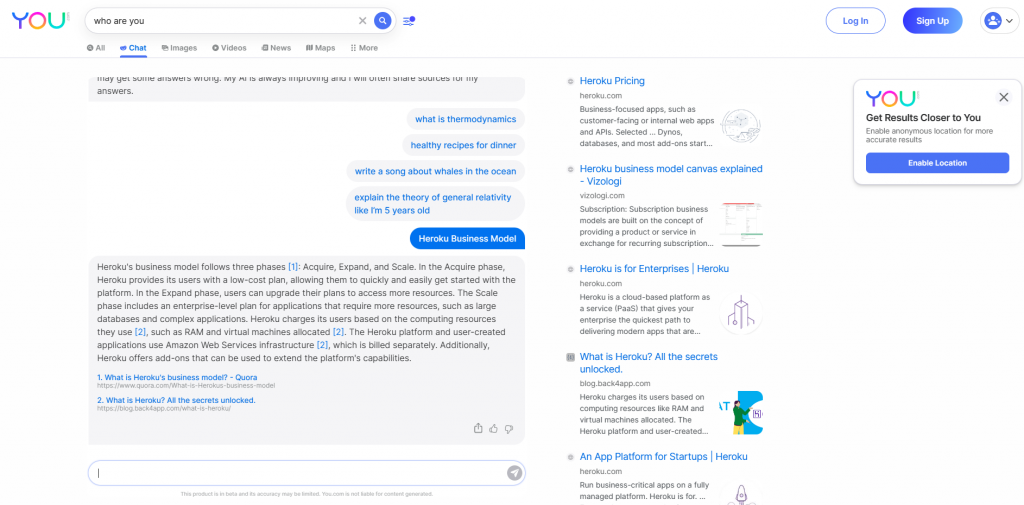Open the 'Heroku is for Enterprises' result
Screen dimensions: 1024x505
[x=654, y=269]
